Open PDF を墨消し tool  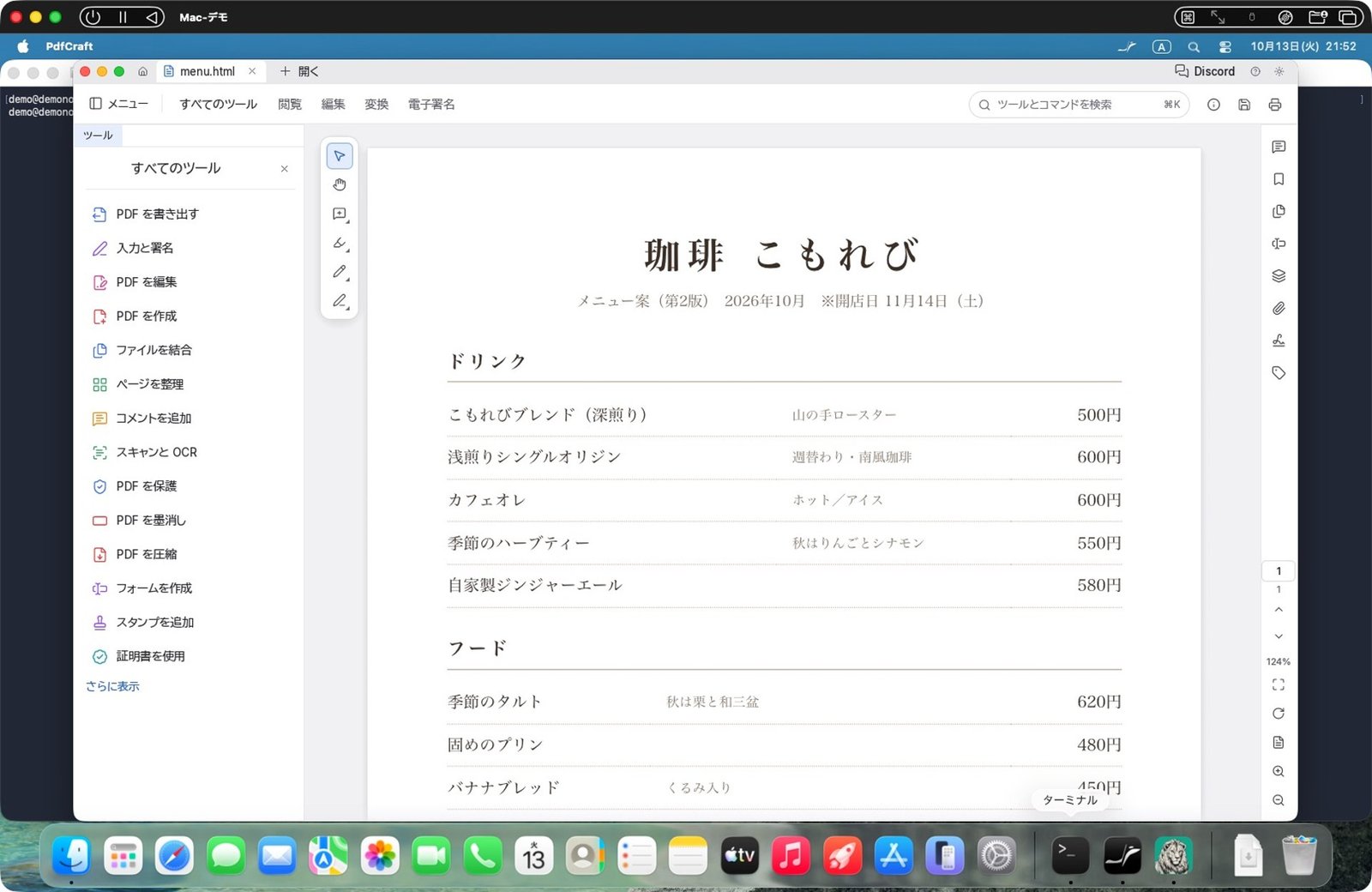coord(139,521)
